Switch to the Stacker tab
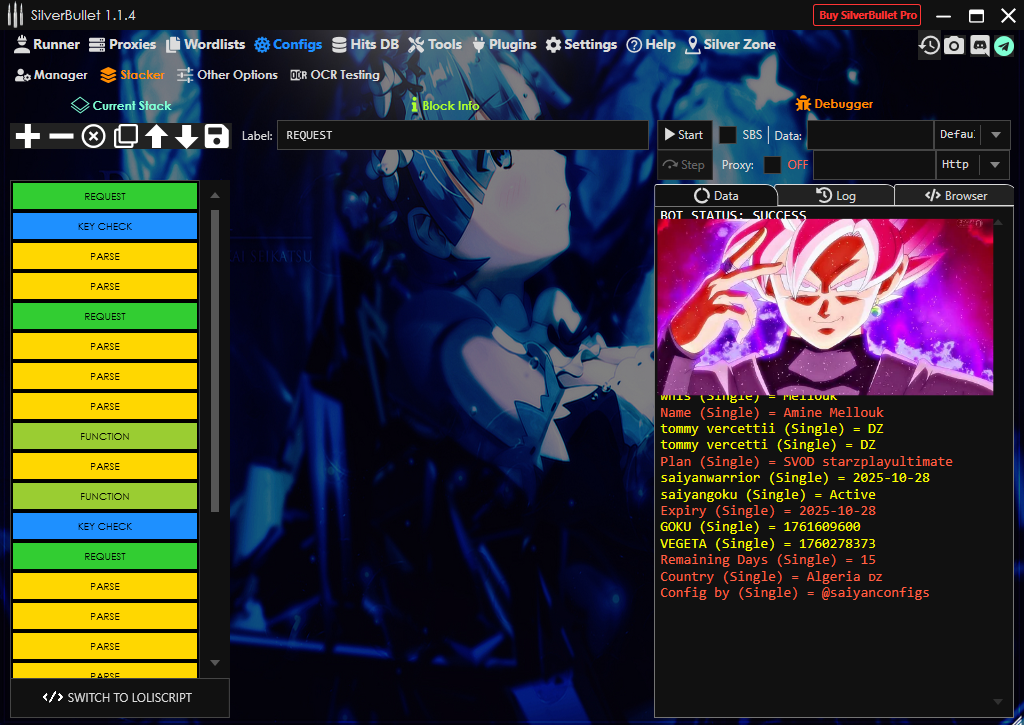1024x725 pixels. tap(133, 75)
